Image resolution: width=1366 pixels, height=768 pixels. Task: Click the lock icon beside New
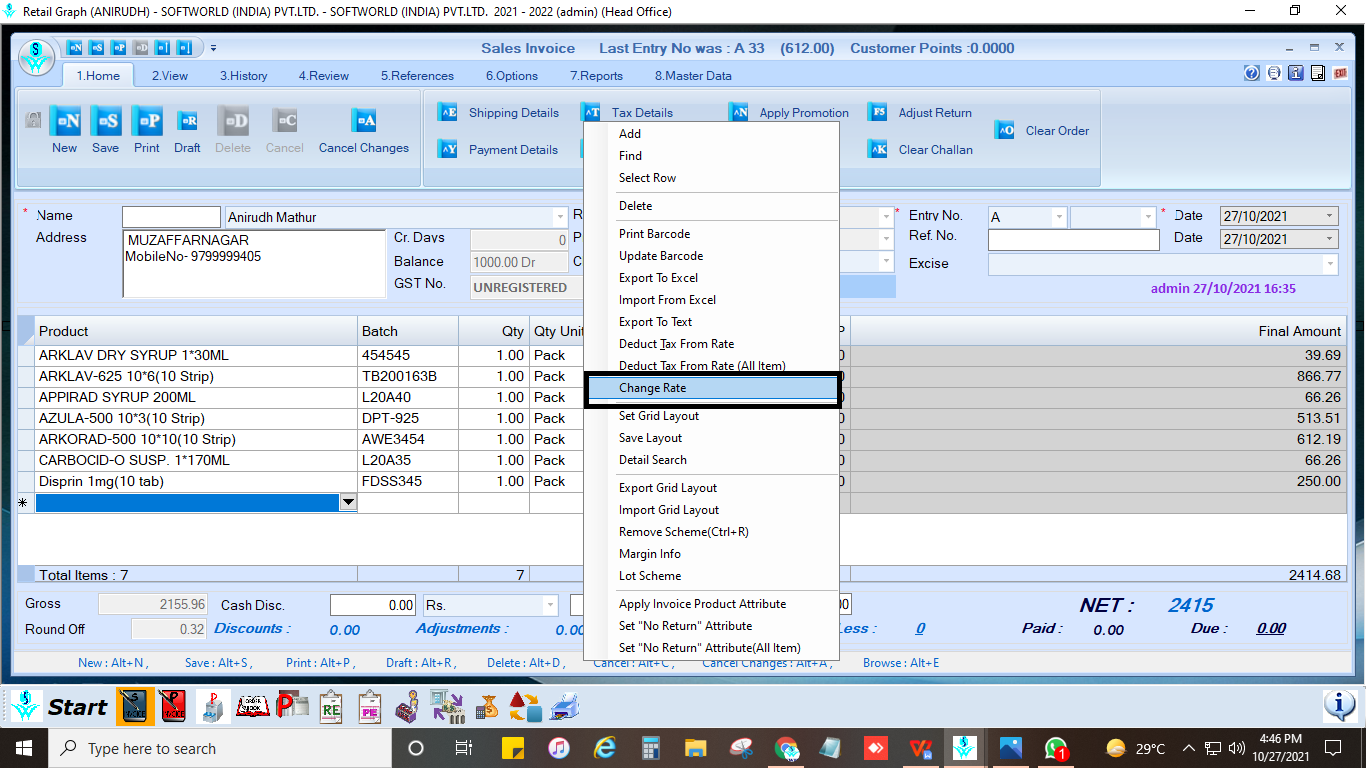click(x=34, y=121)
